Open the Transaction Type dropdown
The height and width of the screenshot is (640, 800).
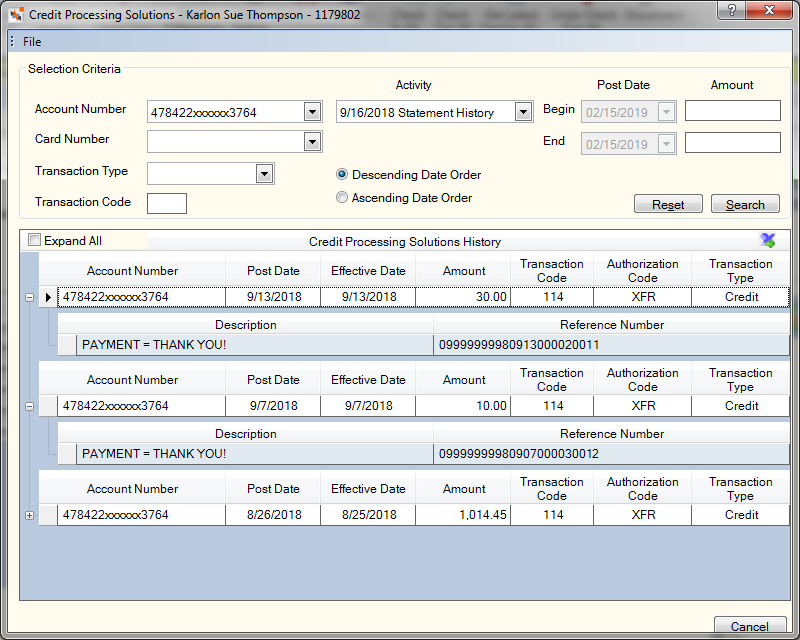[x=264, y=174]
